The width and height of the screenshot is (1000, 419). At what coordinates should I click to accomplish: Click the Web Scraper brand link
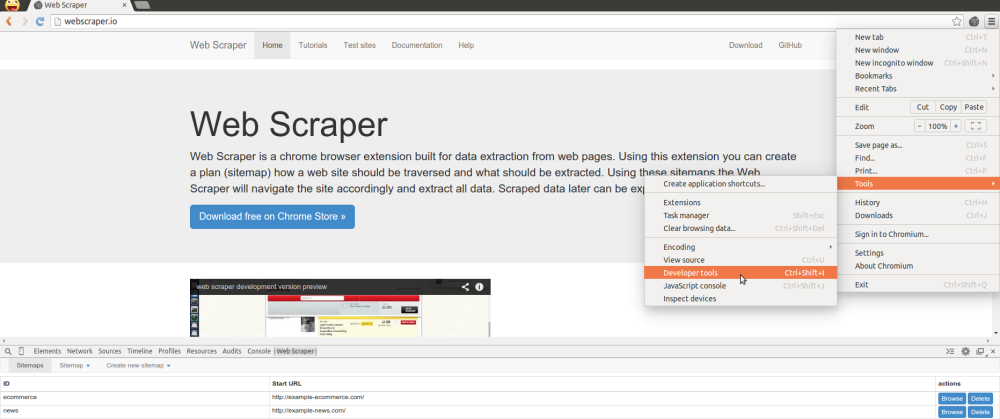tap(218, 45)
